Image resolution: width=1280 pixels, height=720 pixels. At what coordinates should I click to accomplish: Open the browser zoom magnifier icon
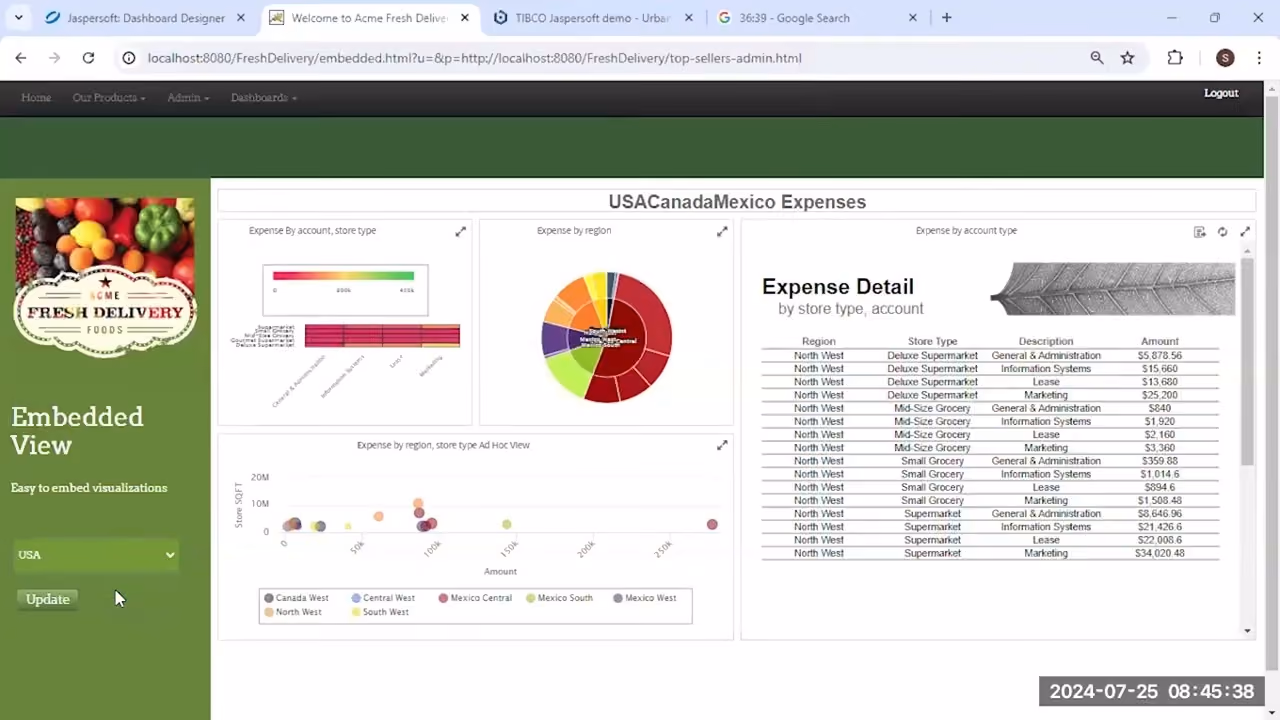(x=1097, y=58)
